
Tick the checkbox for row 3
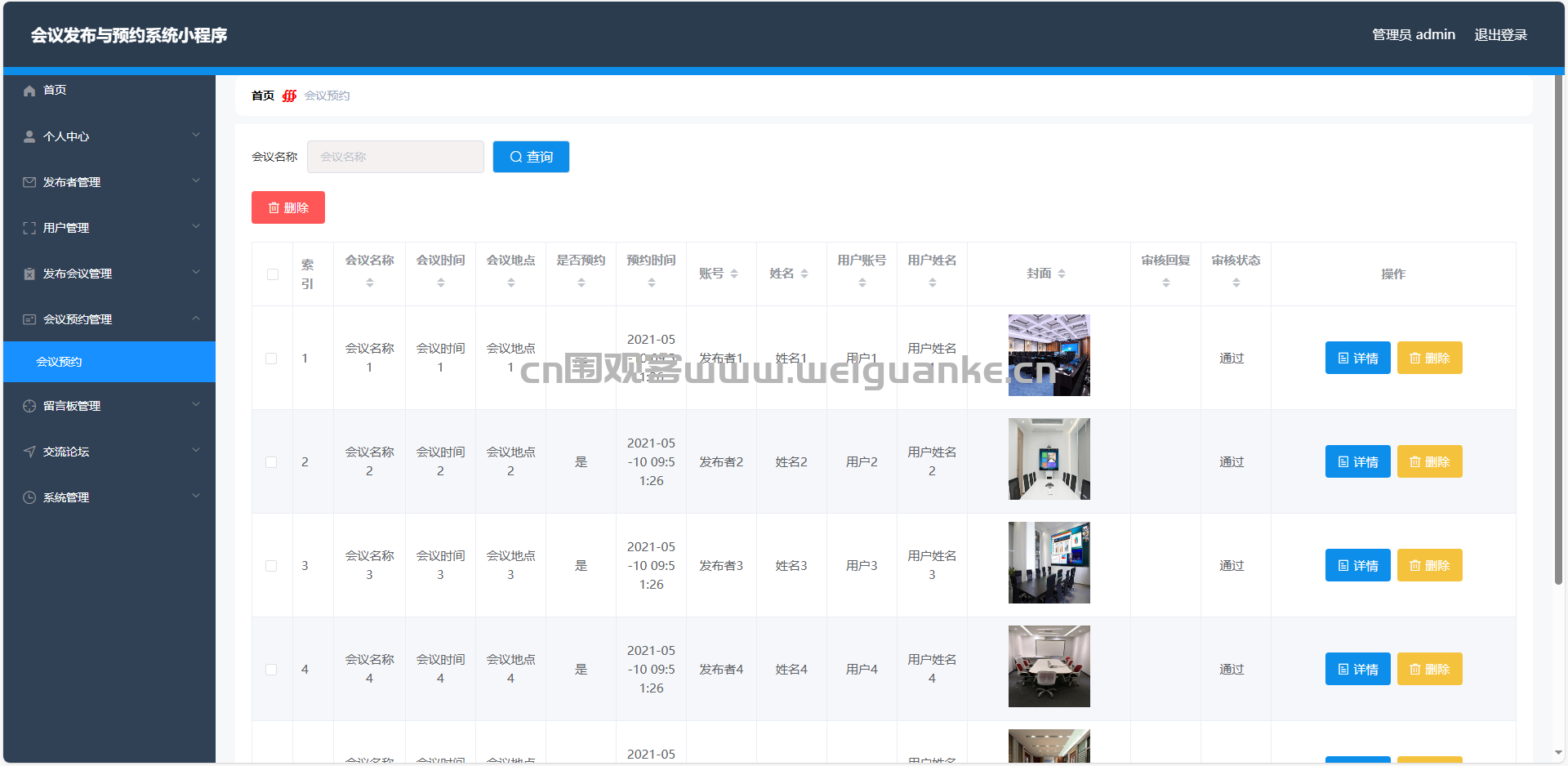271,566
